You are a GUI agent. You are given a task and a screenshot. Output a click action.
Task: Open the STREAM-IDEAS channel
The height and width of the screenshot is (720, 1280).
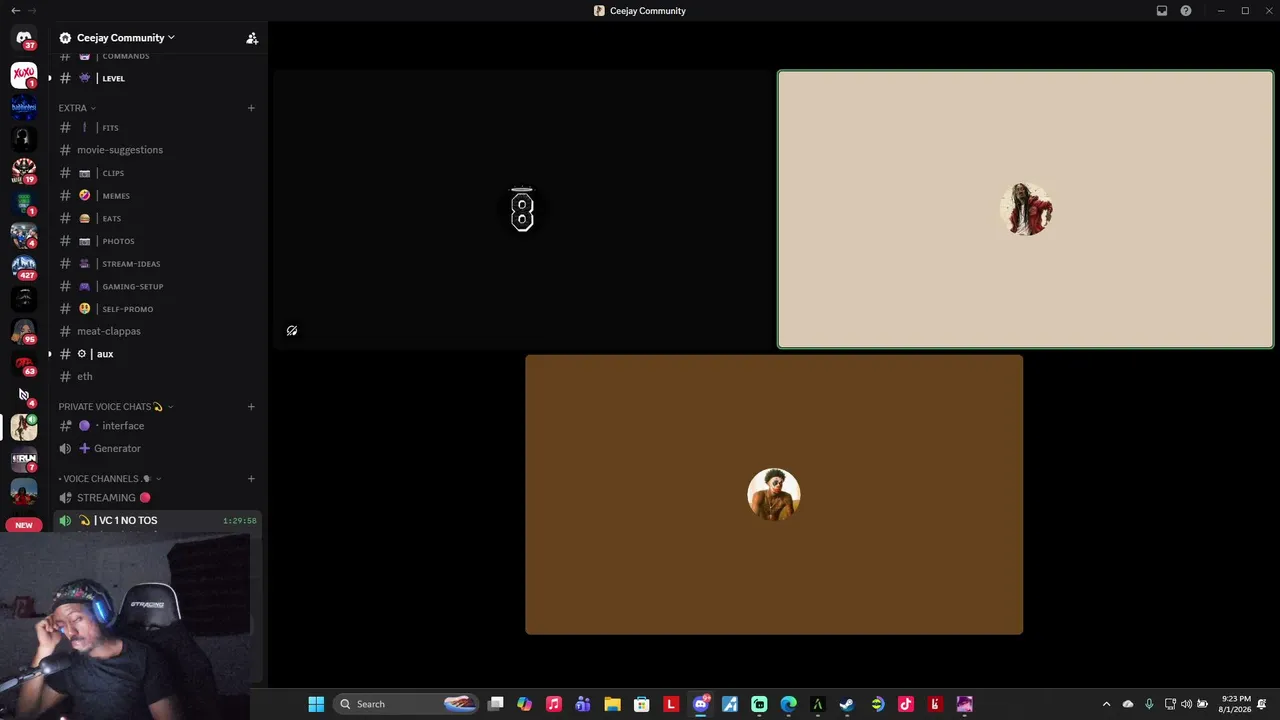pos(156,264)
